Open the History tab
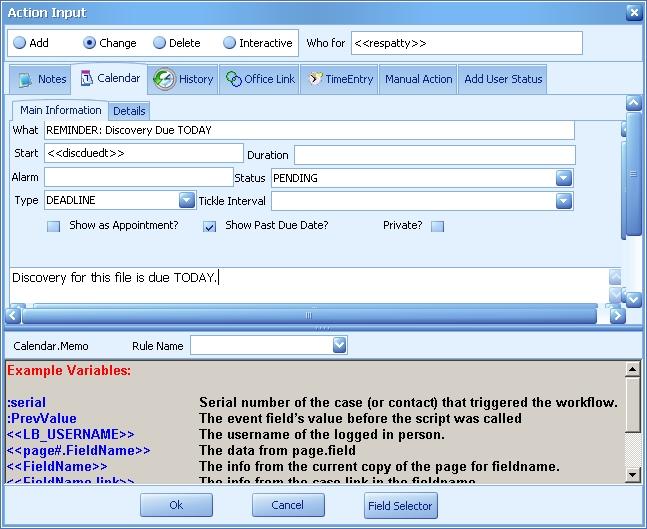This screenshot has height=529, width=647. [183, 79]
